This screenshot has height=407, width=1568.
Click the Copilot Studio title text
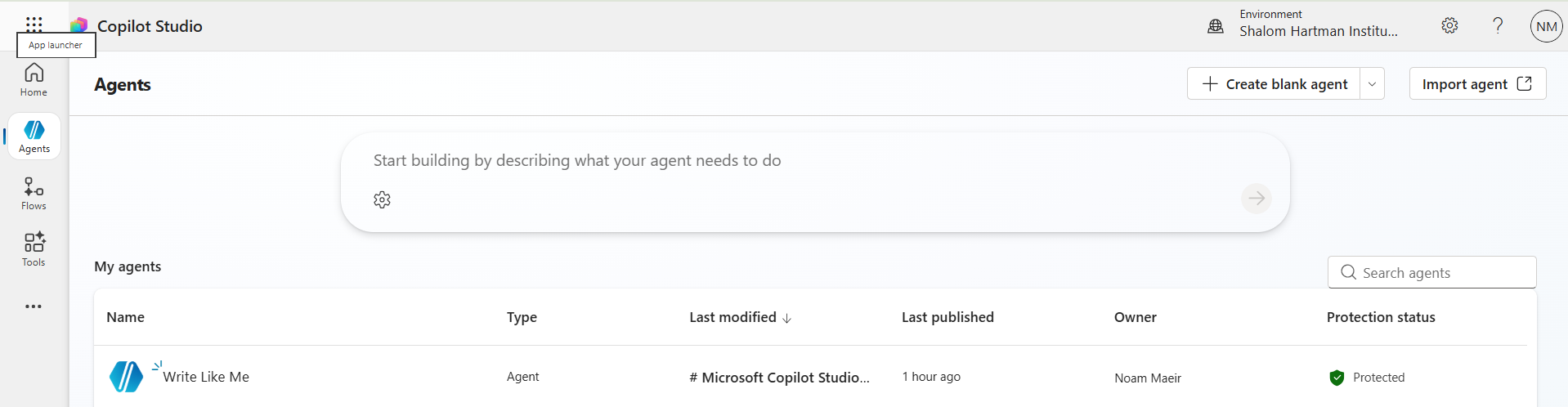(150, 26)
